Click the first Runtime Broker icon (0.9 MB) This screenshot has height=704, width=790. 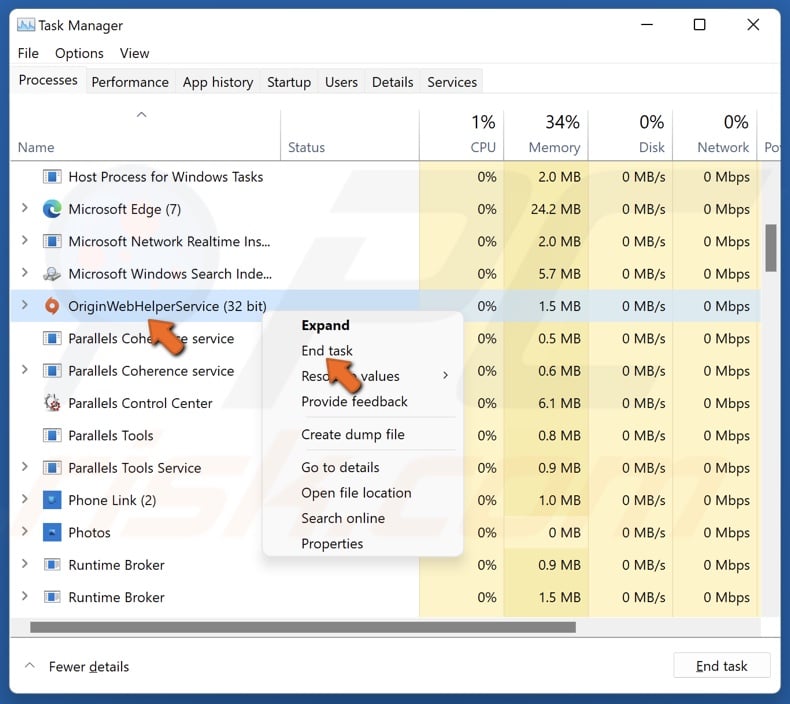tap(52, 564)
